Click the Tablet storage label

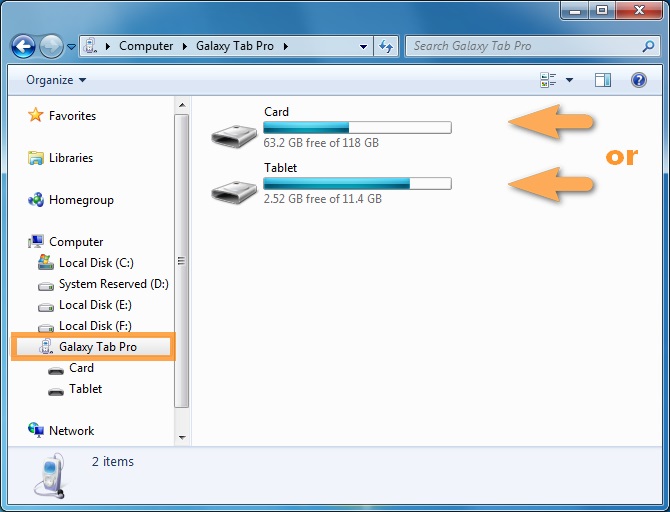(280, 168)
